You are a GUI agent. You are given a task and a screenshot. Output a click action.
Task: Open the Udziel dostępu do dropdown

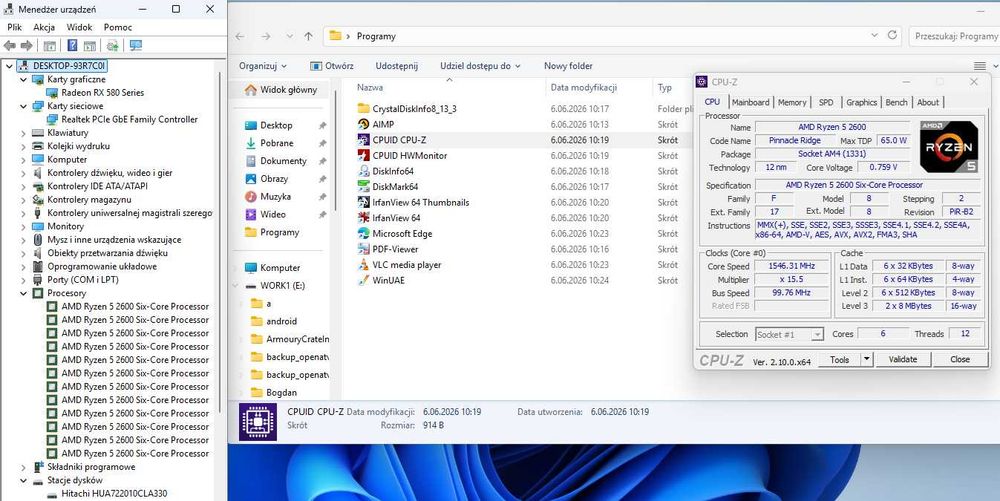[x=480, y=66]
